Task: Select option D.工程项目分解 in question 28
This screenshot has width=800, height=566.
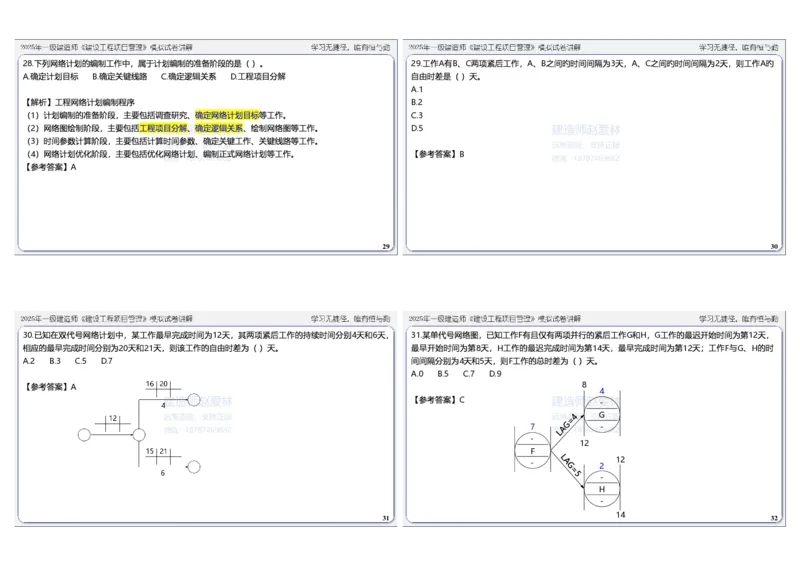Action: pyautogui.click(x=258, y=76)
